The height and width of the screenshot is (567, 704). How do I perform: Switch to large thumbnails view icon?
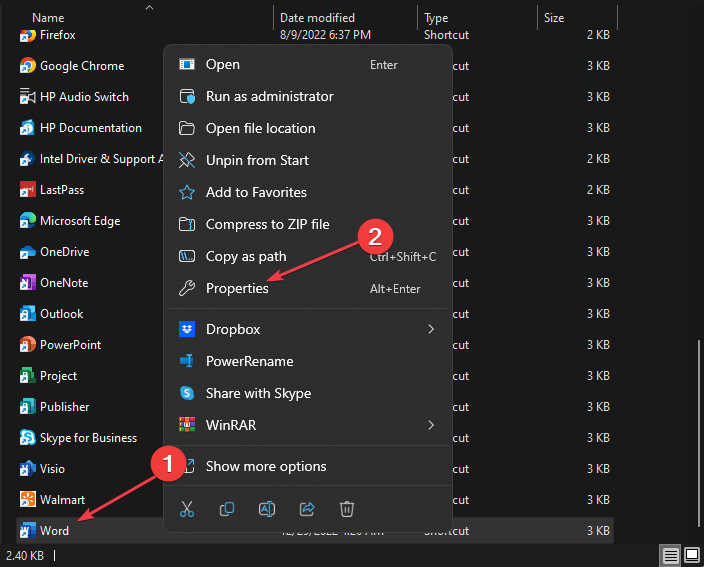pyautogui.click(x=692, y=556)
